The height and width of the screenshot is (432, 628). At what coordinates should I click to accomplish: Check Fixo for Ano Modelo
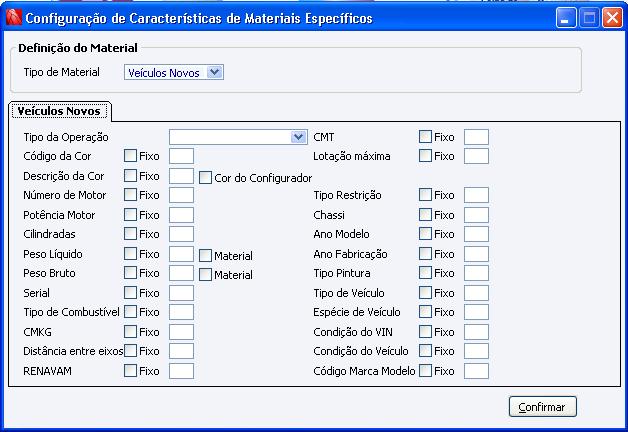tap(425, 234)
